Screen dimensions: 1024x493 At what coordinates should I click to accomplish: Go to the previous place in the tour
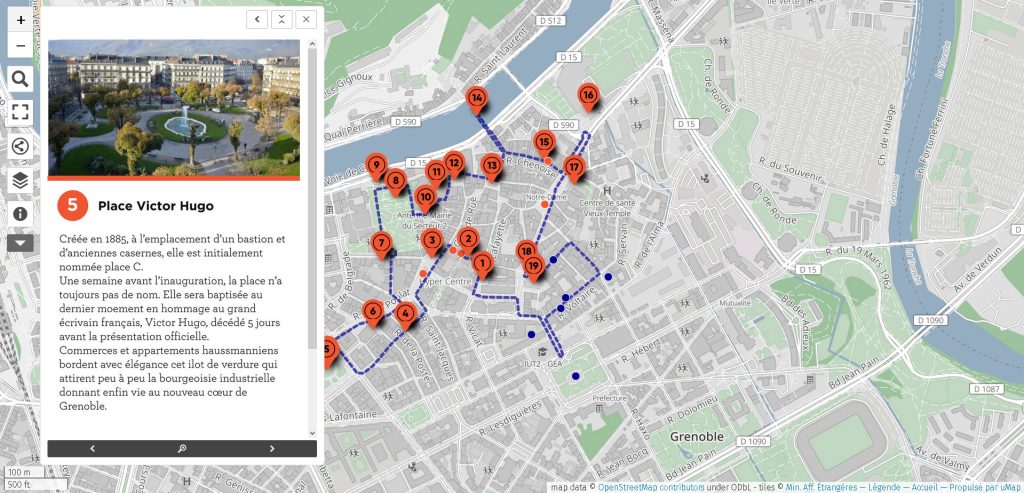(92, 449)
